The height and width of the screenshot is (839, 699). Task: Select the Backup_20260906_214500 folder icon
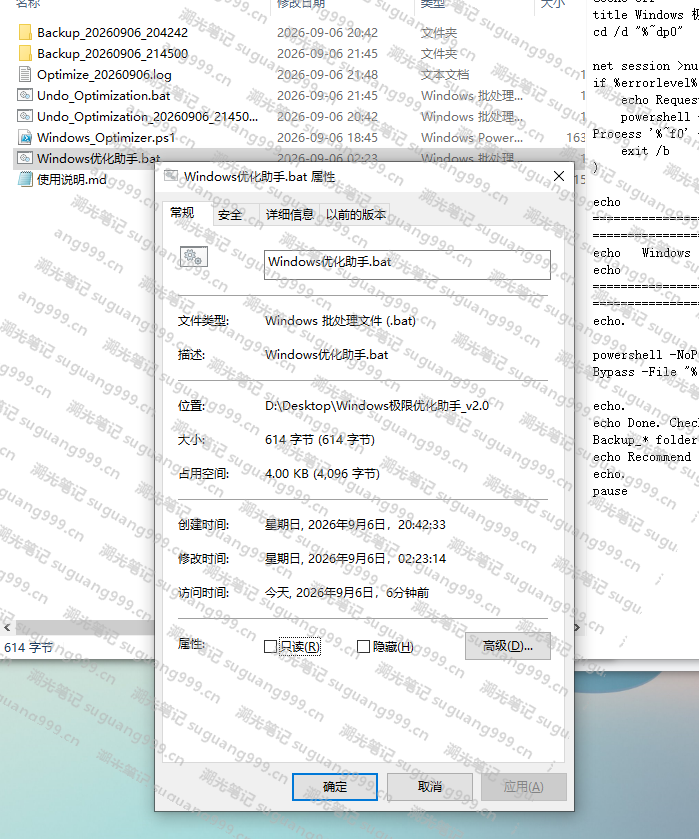coord(25,54)
